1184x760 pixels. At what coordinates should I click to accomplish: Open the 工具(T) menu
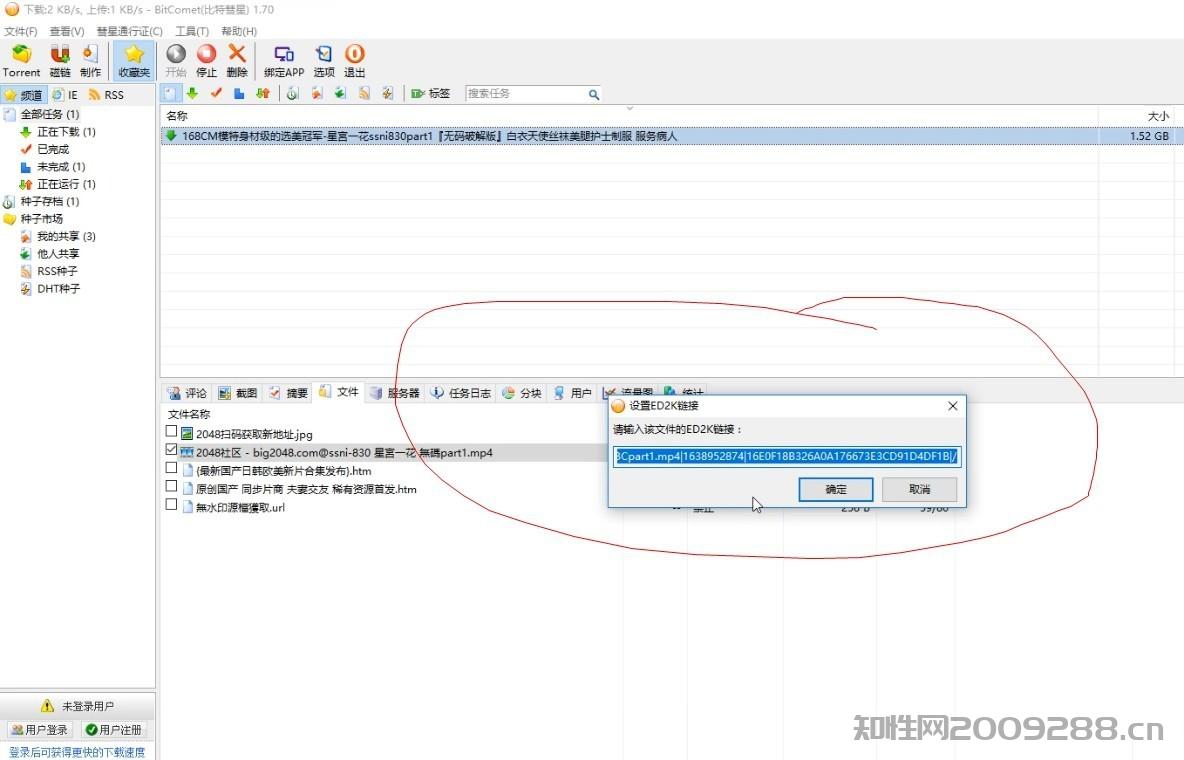pos(191,32)
